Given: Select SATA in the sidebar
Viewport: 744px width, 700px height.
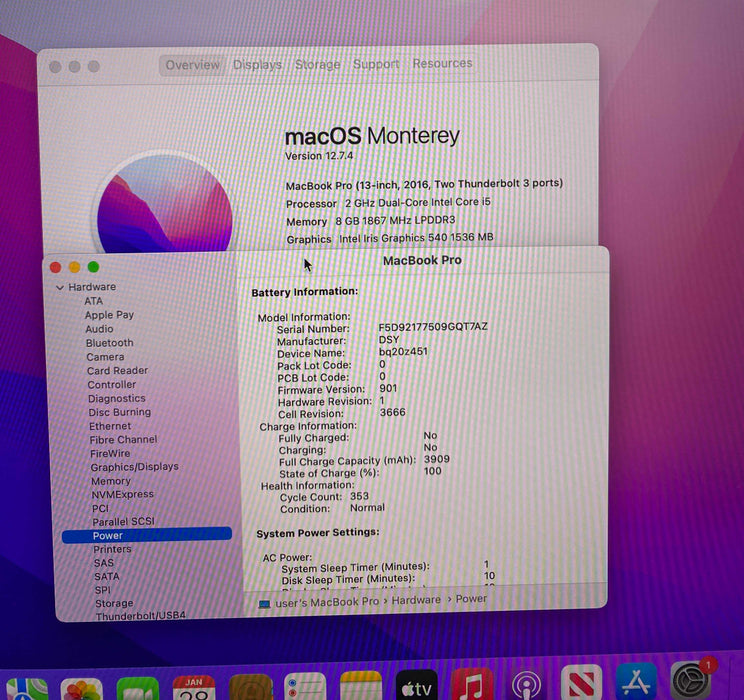Looking at the screenshot, I should [107, 577].
